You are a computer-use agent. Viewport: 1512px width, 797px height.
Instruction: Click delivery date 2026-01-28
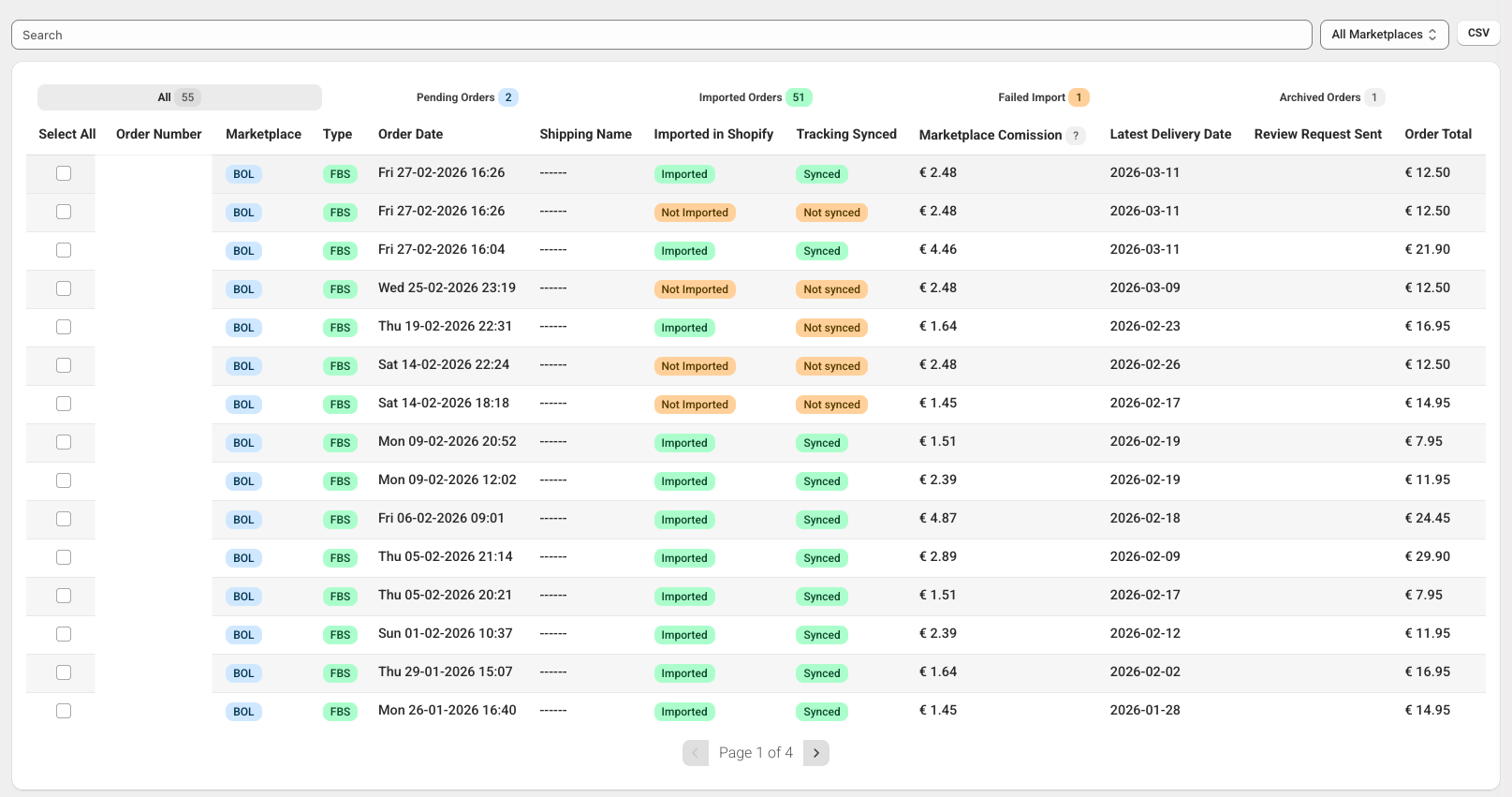click(x=1145, y=710)
